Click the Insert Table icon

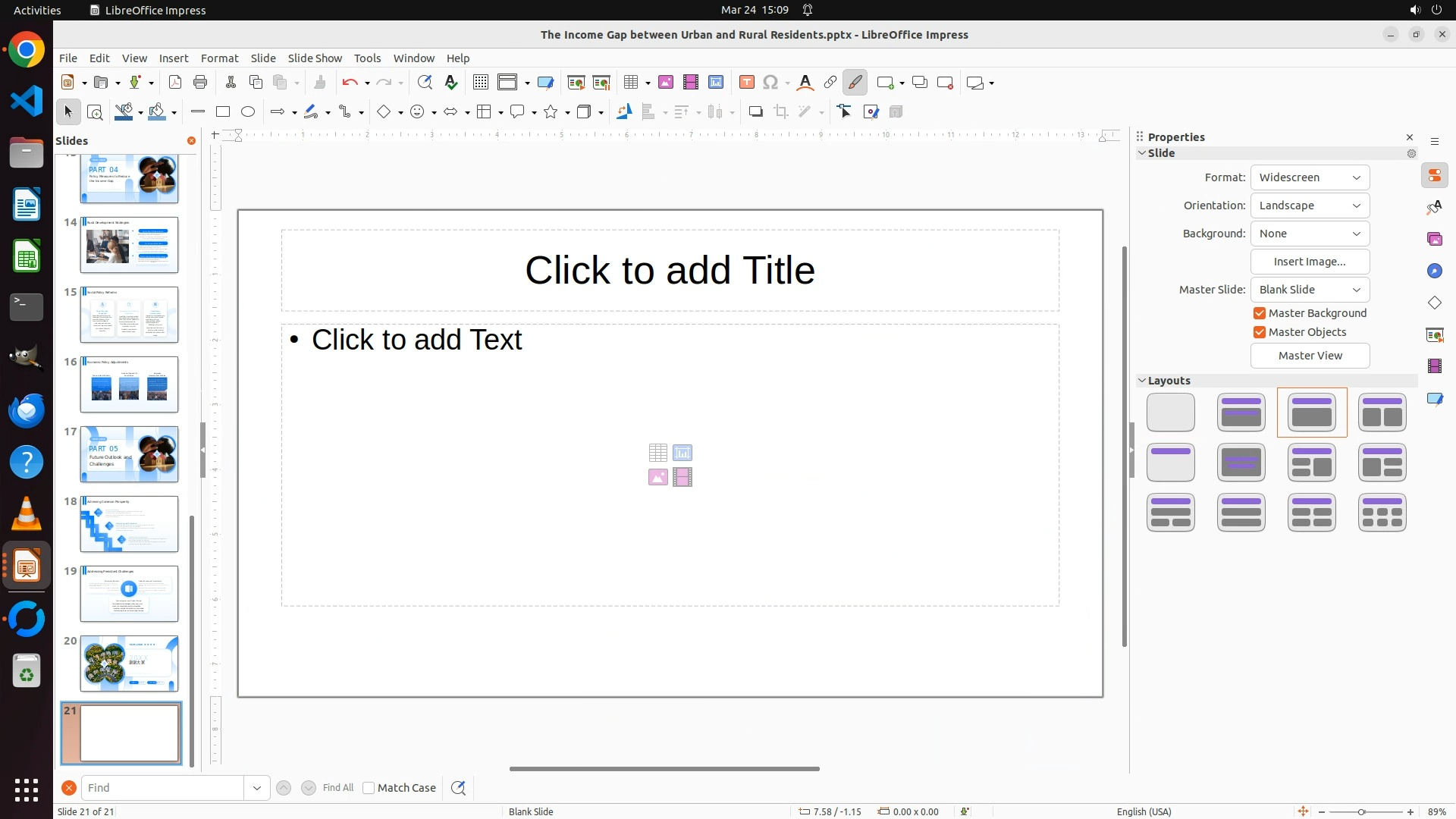(x=630, y=83)
